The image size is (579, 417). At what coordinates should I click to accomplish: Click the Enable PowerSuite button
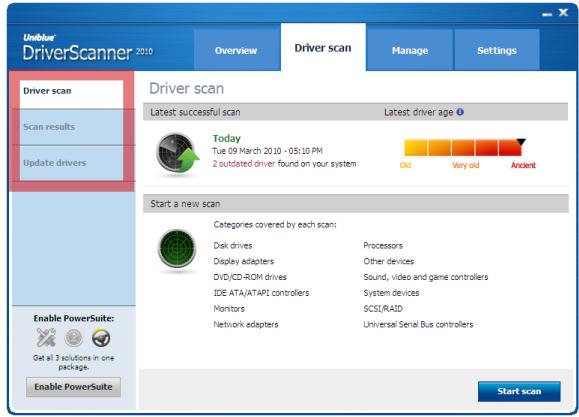[x=73, y=387]
